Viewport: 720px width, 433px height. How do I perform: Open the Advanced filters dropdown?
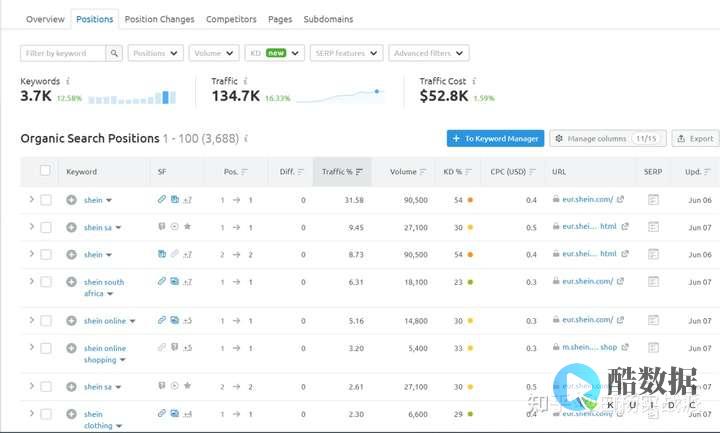pos(429,53)
